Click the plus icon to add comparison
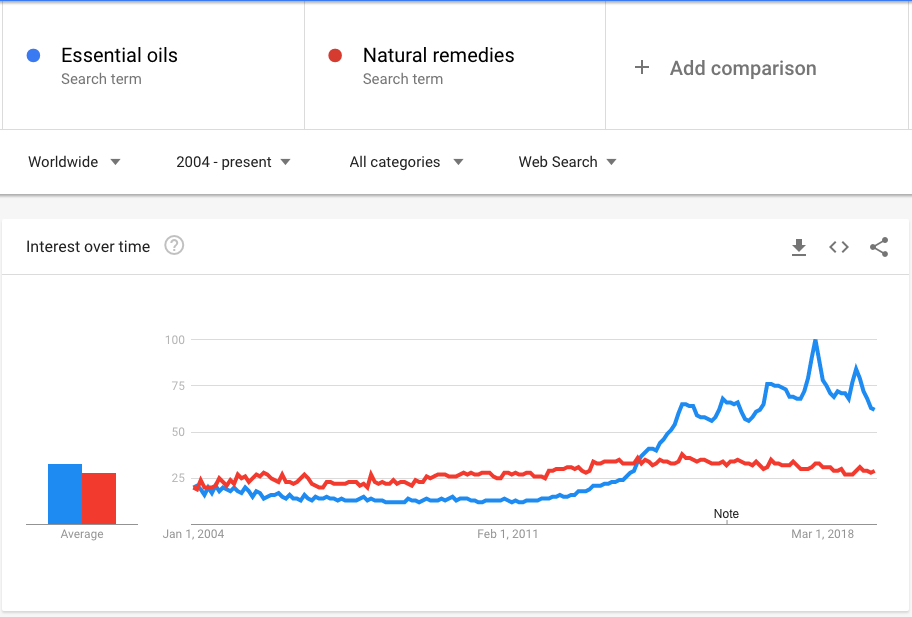 pyautogui.click(x=642, y=68)
